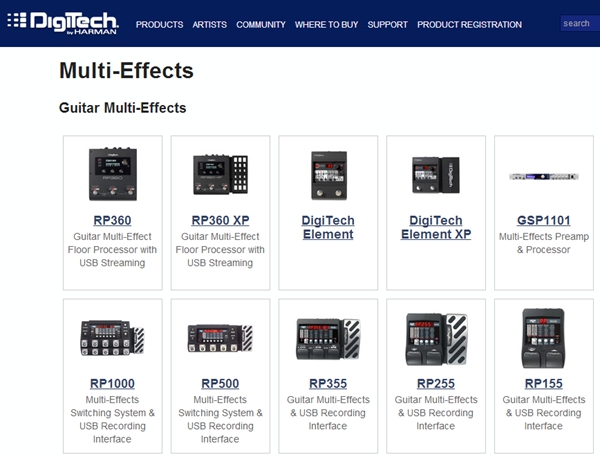600x457 pixels.
Task: Click the DigiTech Element pedal image
Action: tap(328, 175)
